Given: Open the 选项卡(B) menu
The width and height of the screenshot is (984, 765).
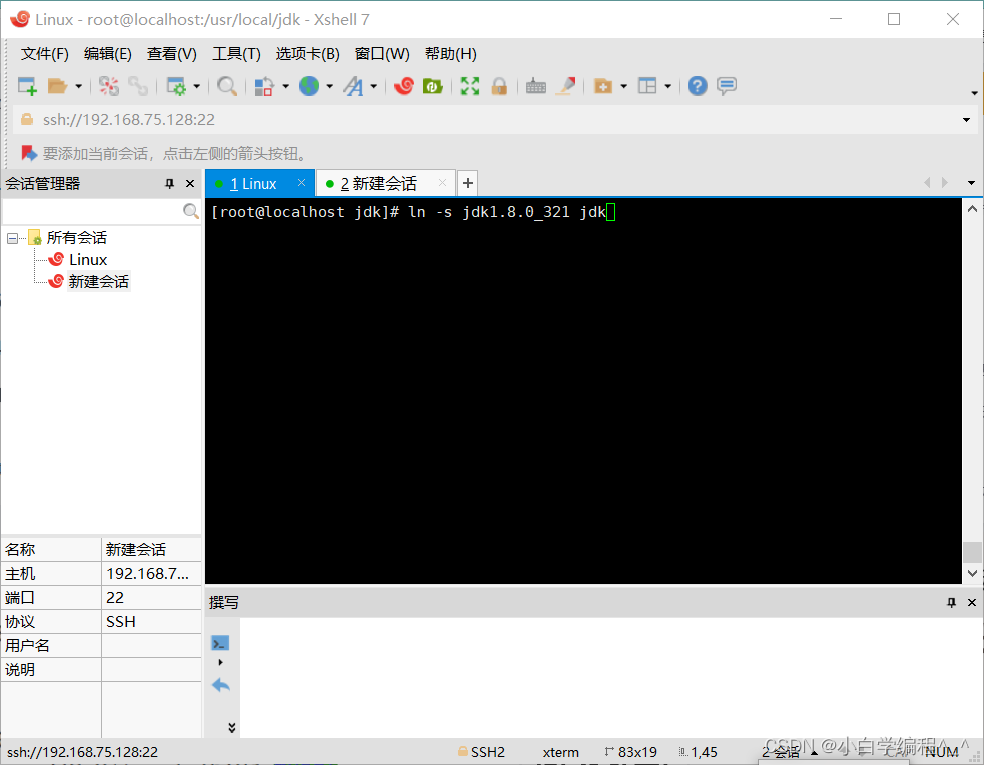Looking at the screenshot, I should [x=308, y=54].
